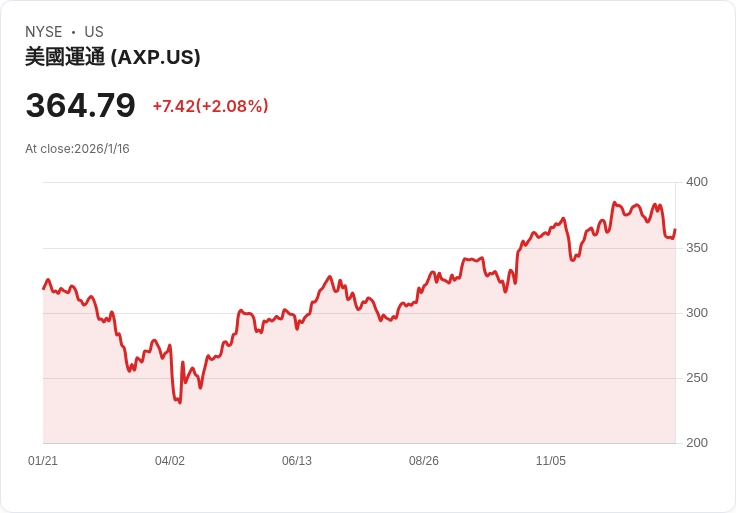
Task: Click the 400 y-axis price label
Action: pyautogui.click(x=697, y=182)
